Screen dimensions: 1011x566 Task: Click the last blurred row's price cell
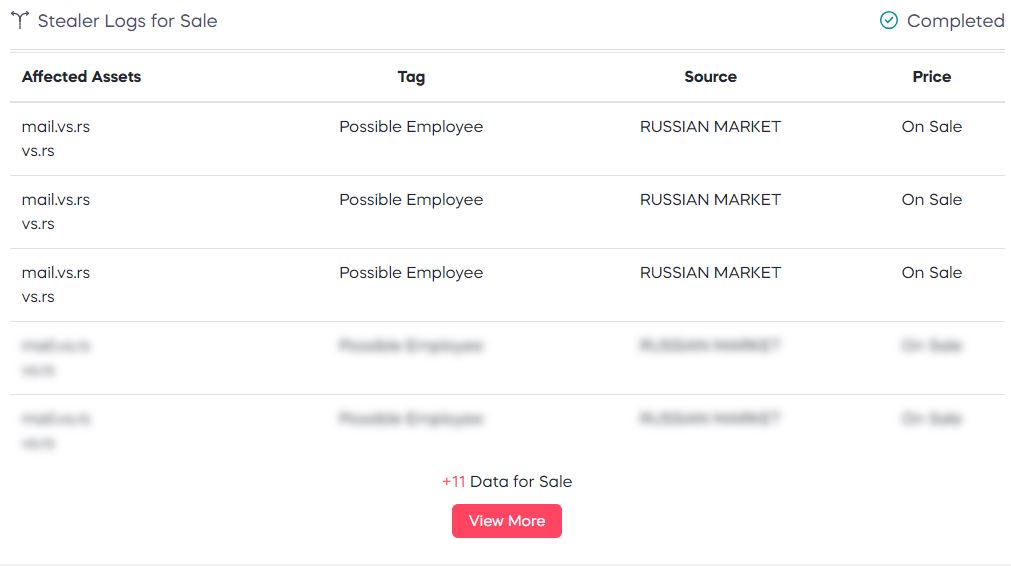coord(932,419)
